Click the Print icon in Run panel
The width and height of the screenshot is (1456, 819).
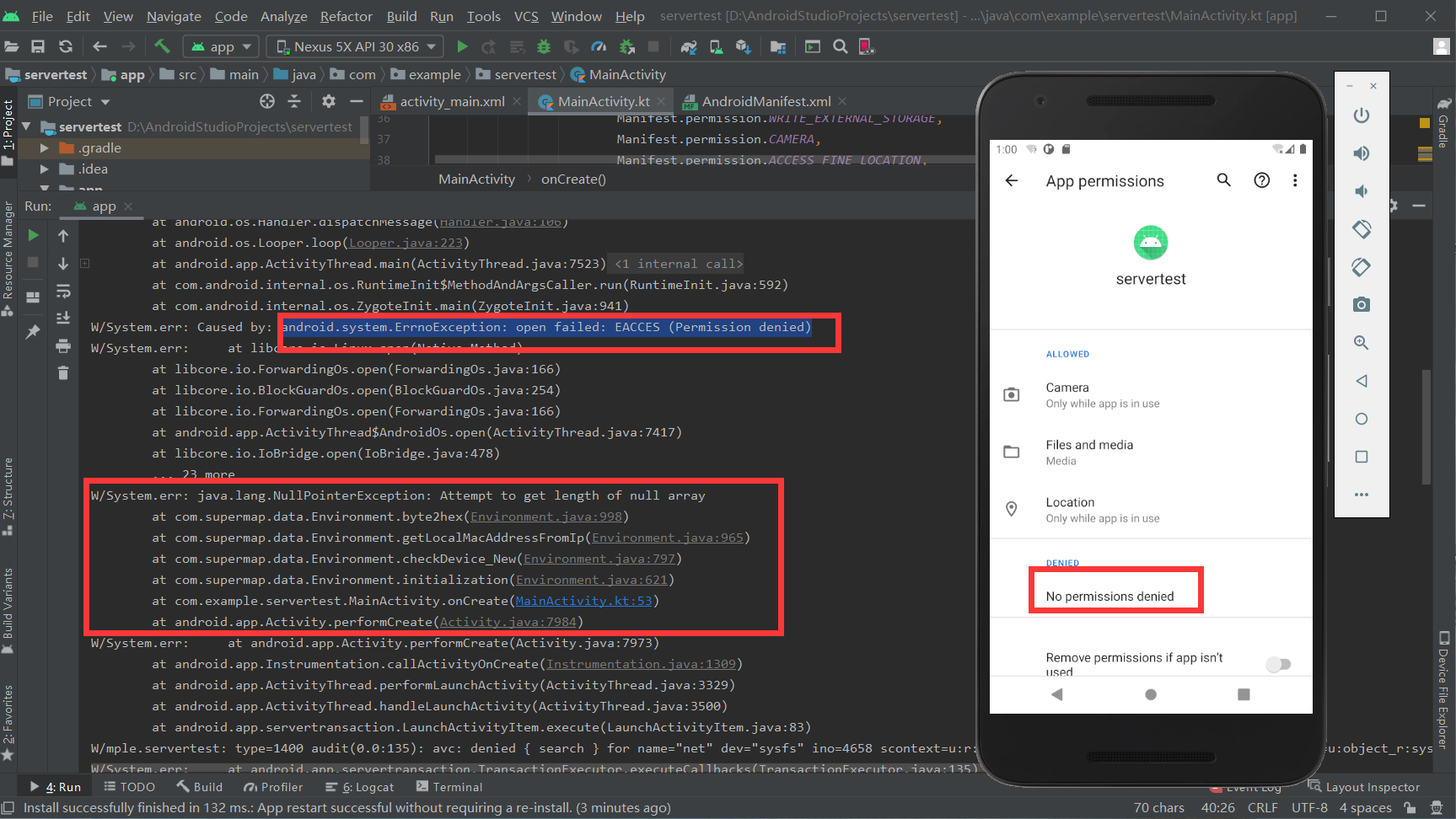pyautogui.click(x=63, y=345)
